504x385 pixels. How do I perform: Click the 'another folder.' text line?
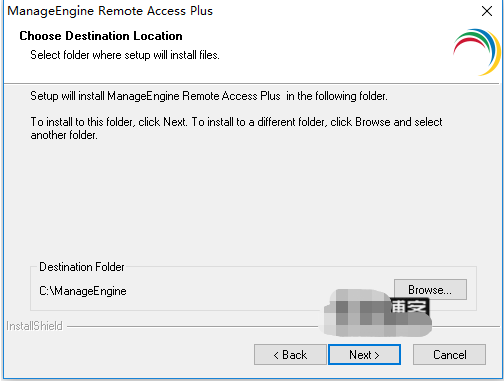click(64, 135)
